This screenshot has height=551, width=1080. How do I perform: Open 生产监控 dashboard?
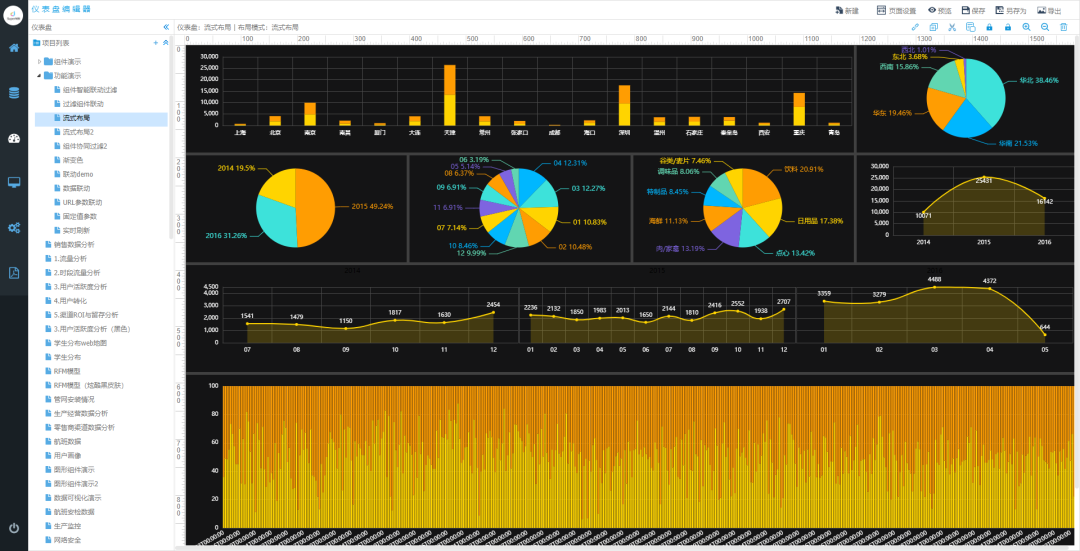68,526
